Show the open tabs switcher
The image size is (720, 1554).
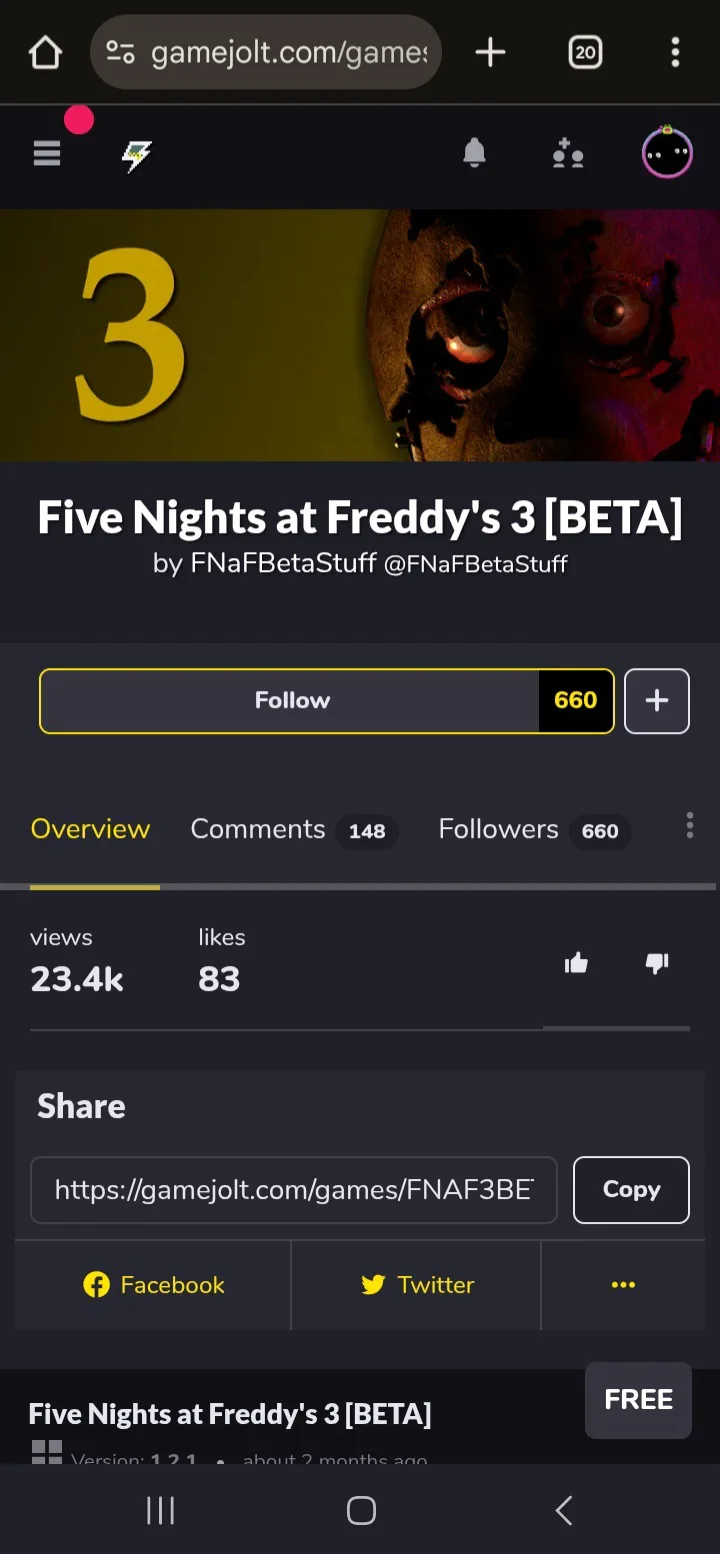(x=585, y=52)
